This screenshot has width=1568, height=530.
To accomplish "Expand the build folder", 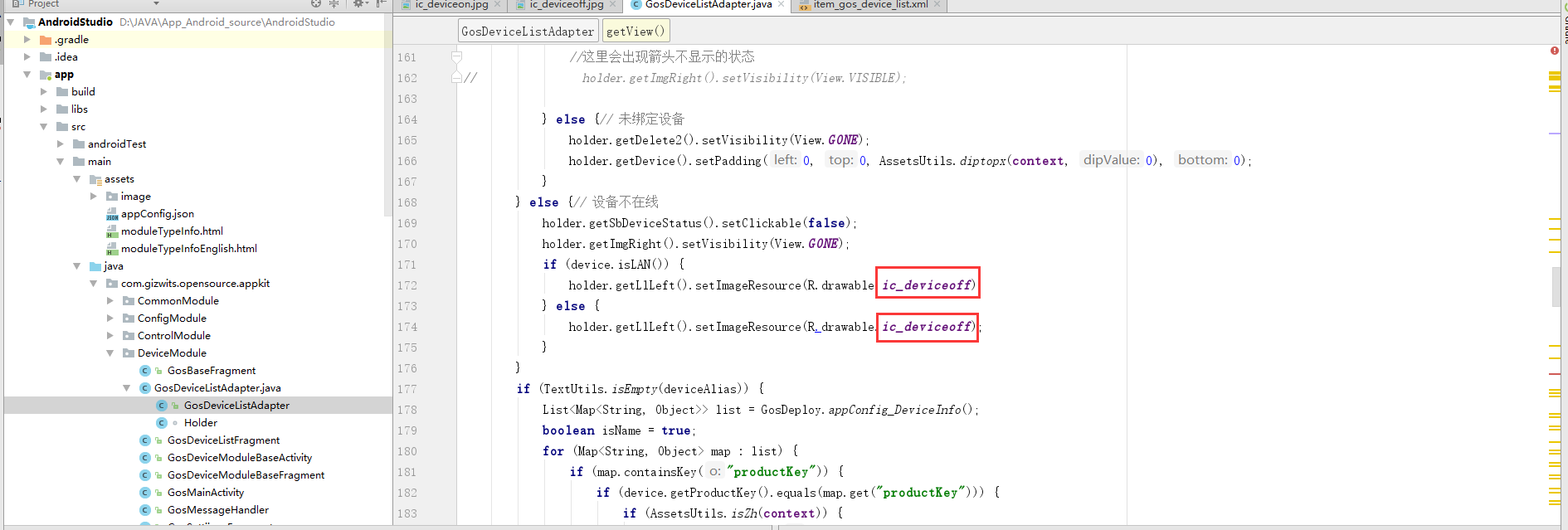I will coord(44,92).
